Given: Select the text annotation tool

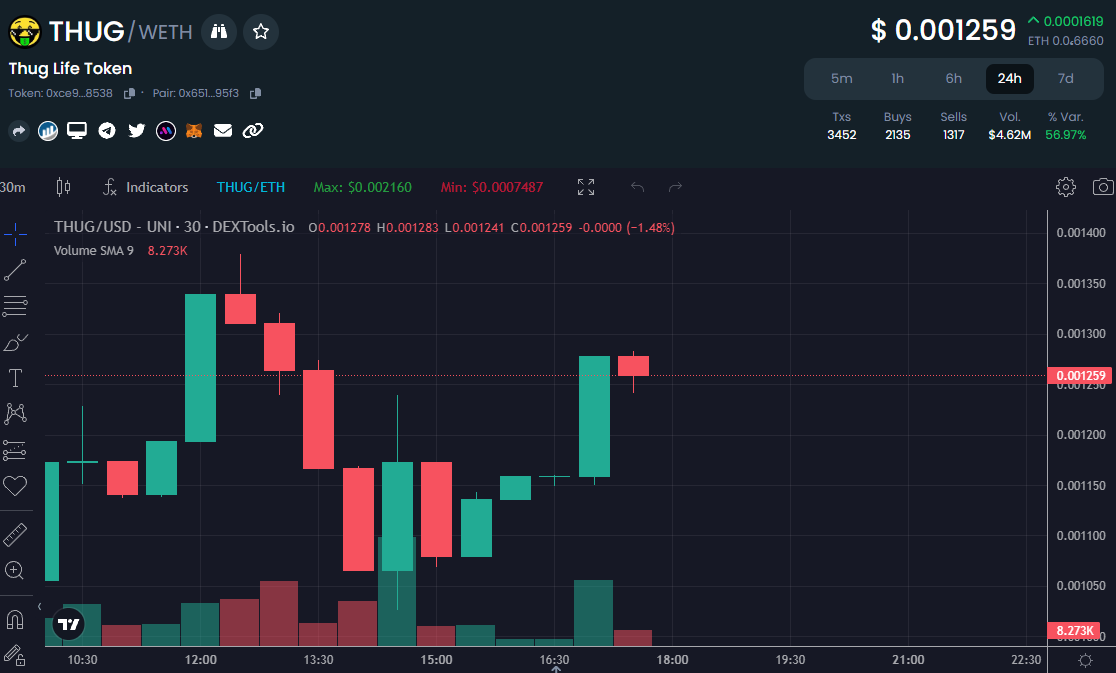Looking at the screenshot, I should click(x=15, y=378).
